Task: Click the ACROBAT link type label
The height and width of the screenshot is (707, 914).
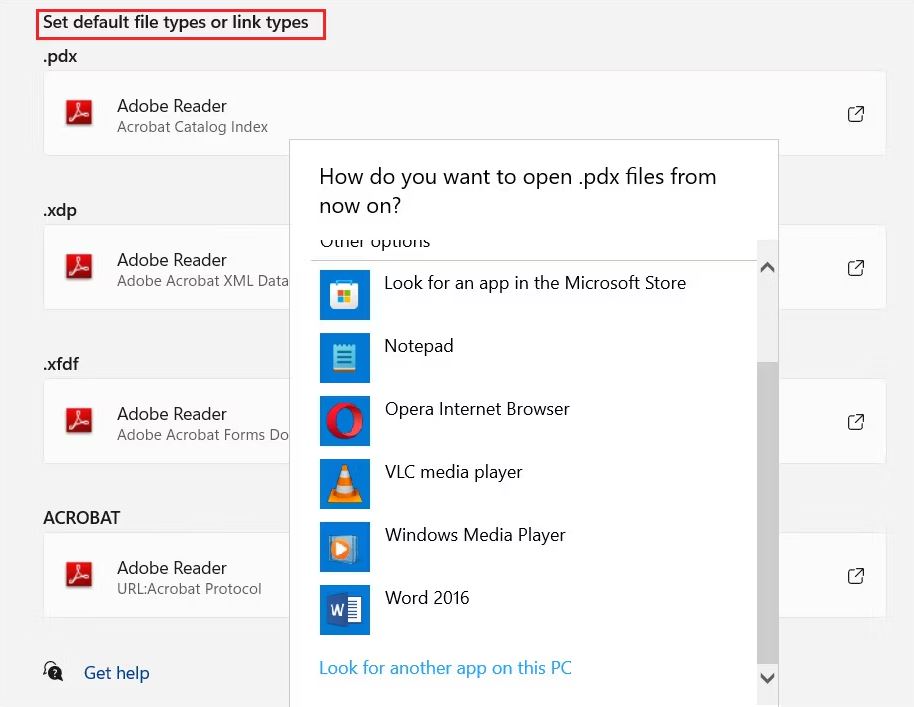Action: [x=82, y=518]
